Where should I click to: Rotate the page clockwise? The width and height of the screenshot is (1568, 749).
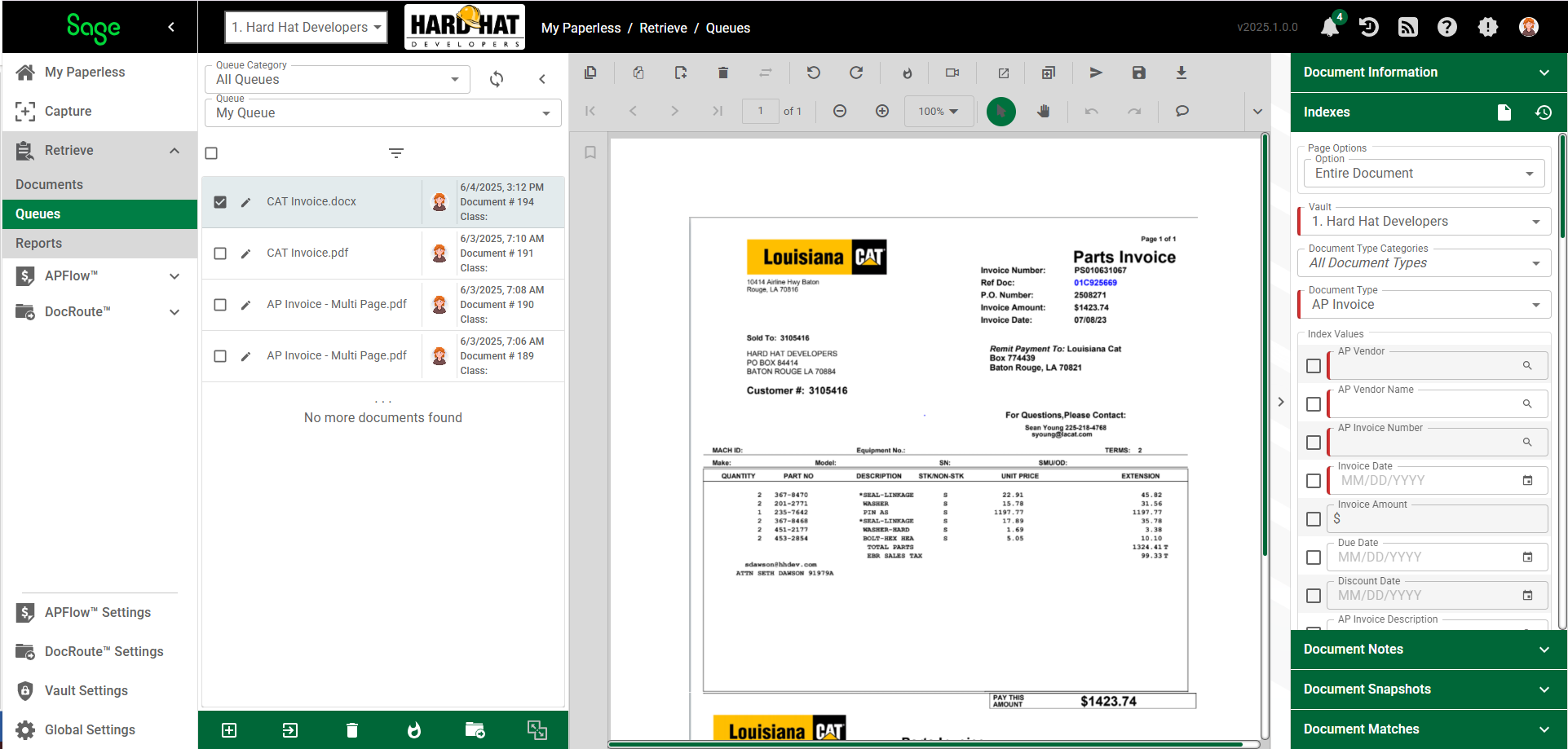click(x=856, y=73)
